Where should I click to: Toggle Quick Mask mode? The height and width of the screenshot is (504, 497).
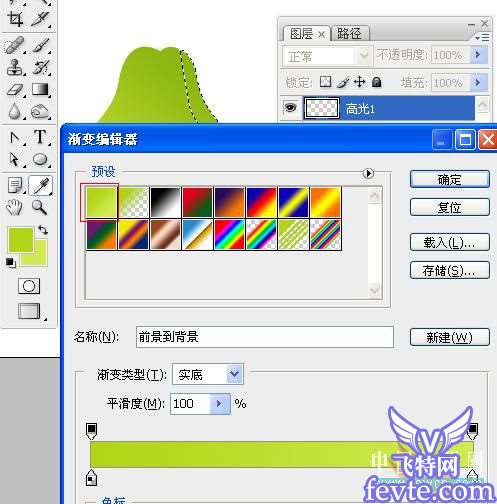pyautogui.click(x=29, y=286)
